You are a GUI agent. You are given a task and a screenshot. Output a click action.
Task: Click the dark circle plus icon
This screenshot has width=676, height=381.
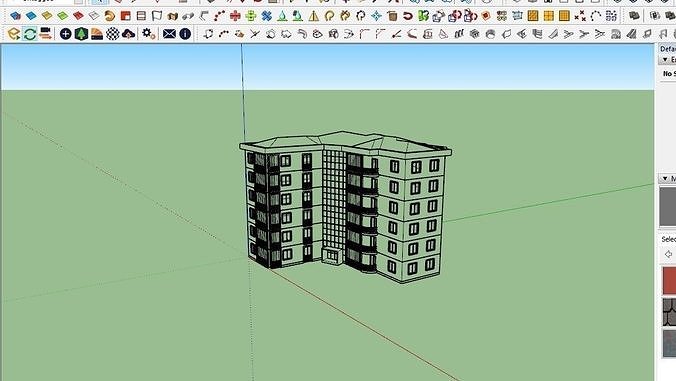[66, 34]
